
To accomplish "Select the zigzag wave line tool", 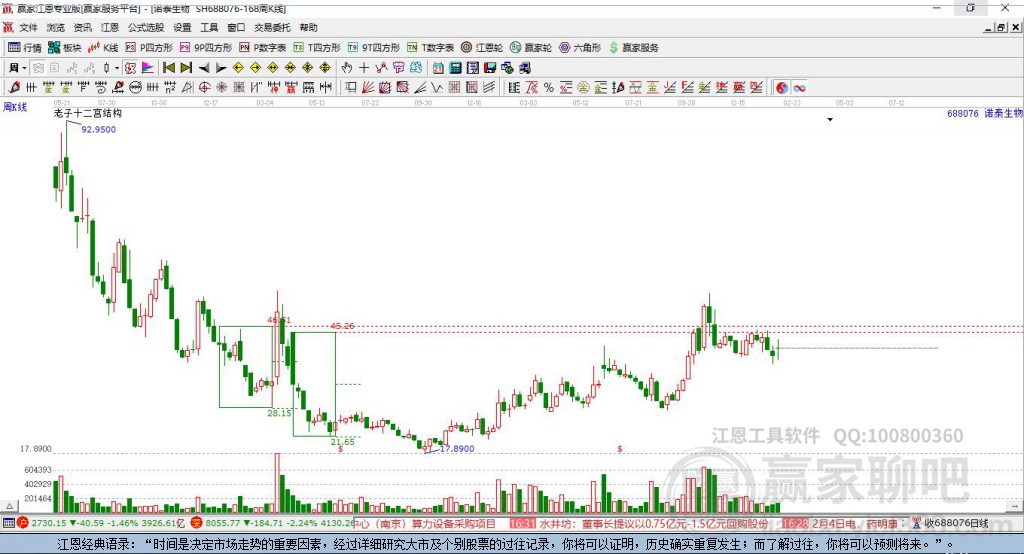I will coord(437,88).
